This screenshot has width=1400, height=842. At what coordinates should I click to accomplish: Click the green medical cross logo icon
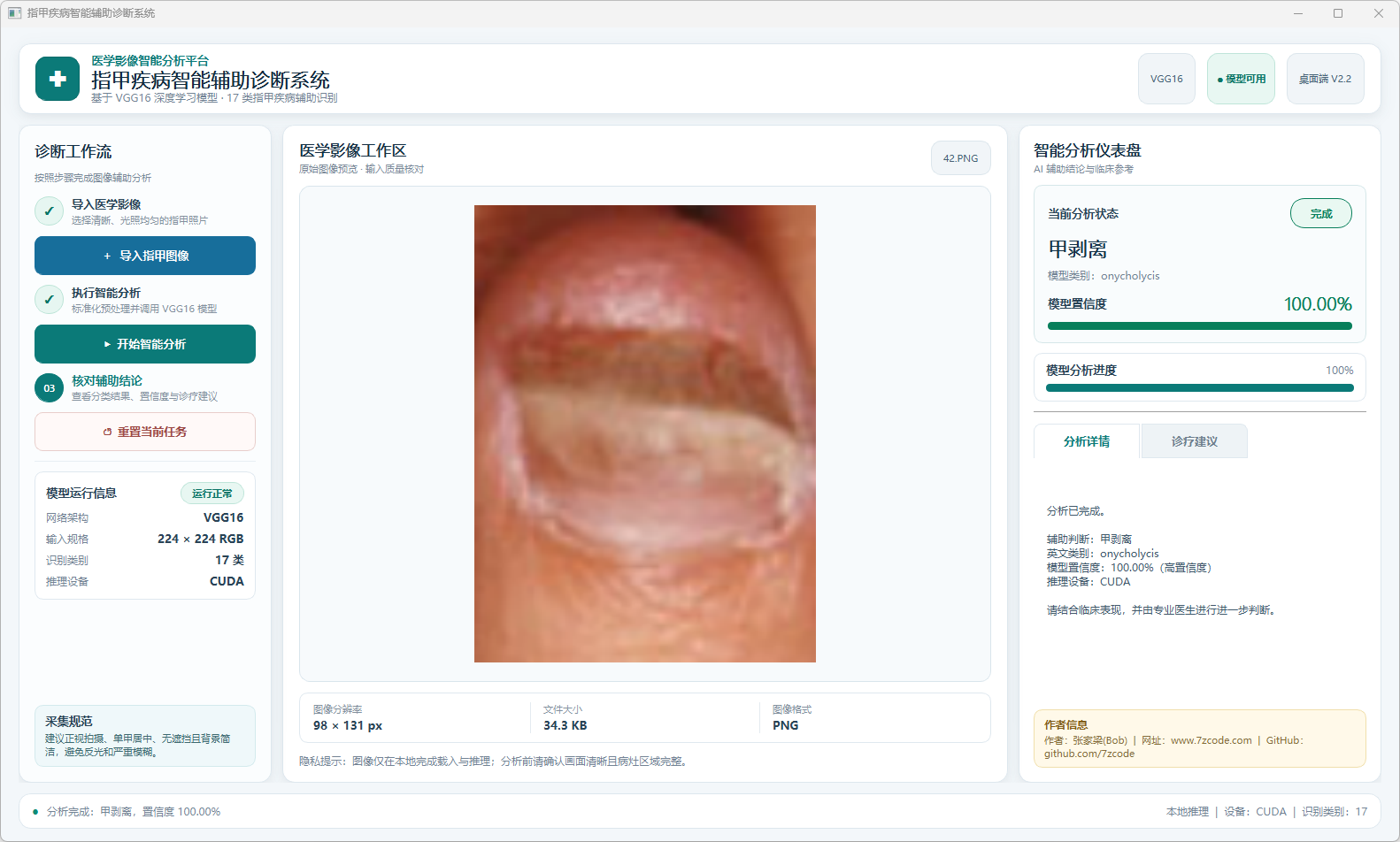(58, 79)
